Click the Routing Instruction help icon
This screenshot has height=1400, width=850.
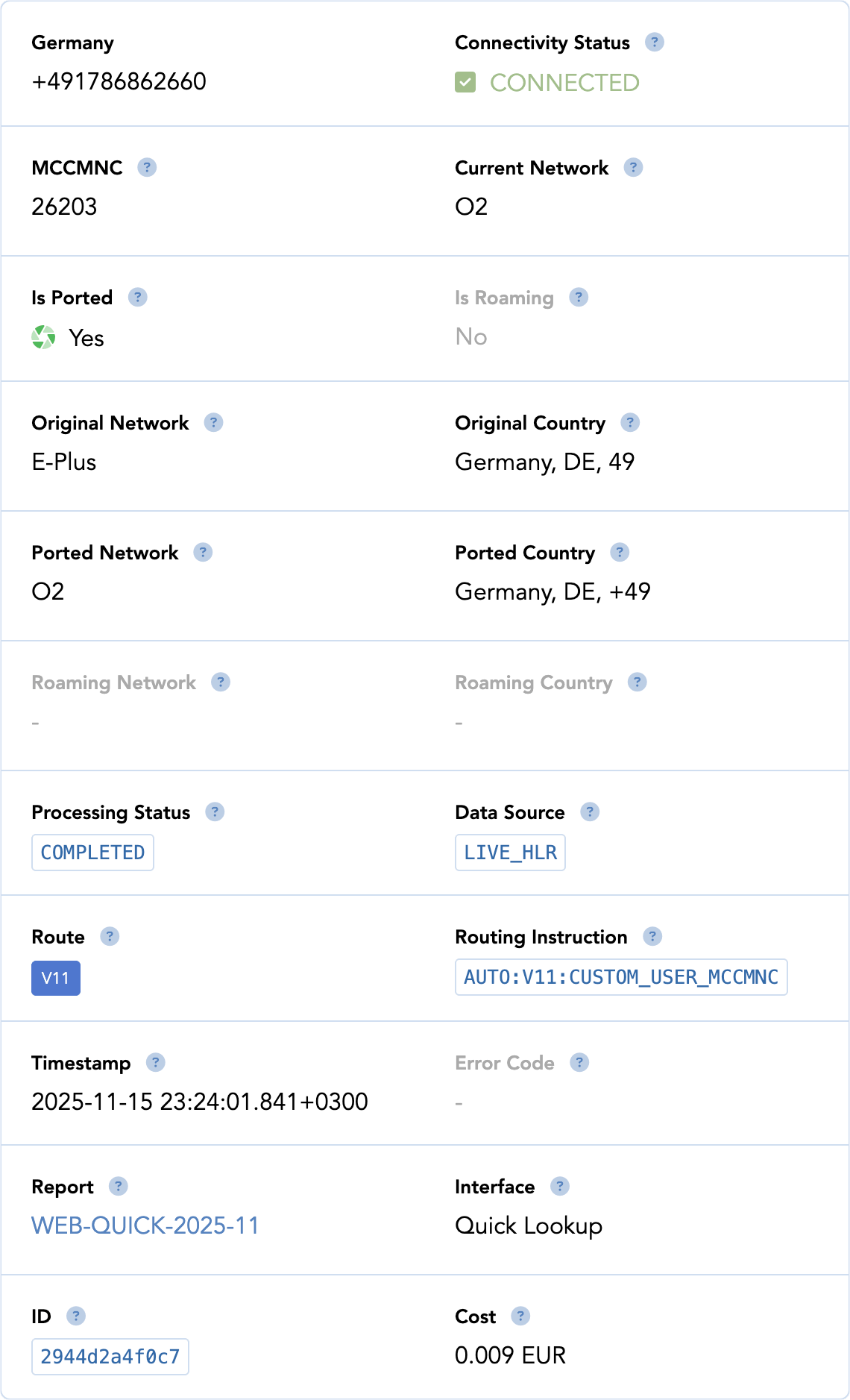652,936
